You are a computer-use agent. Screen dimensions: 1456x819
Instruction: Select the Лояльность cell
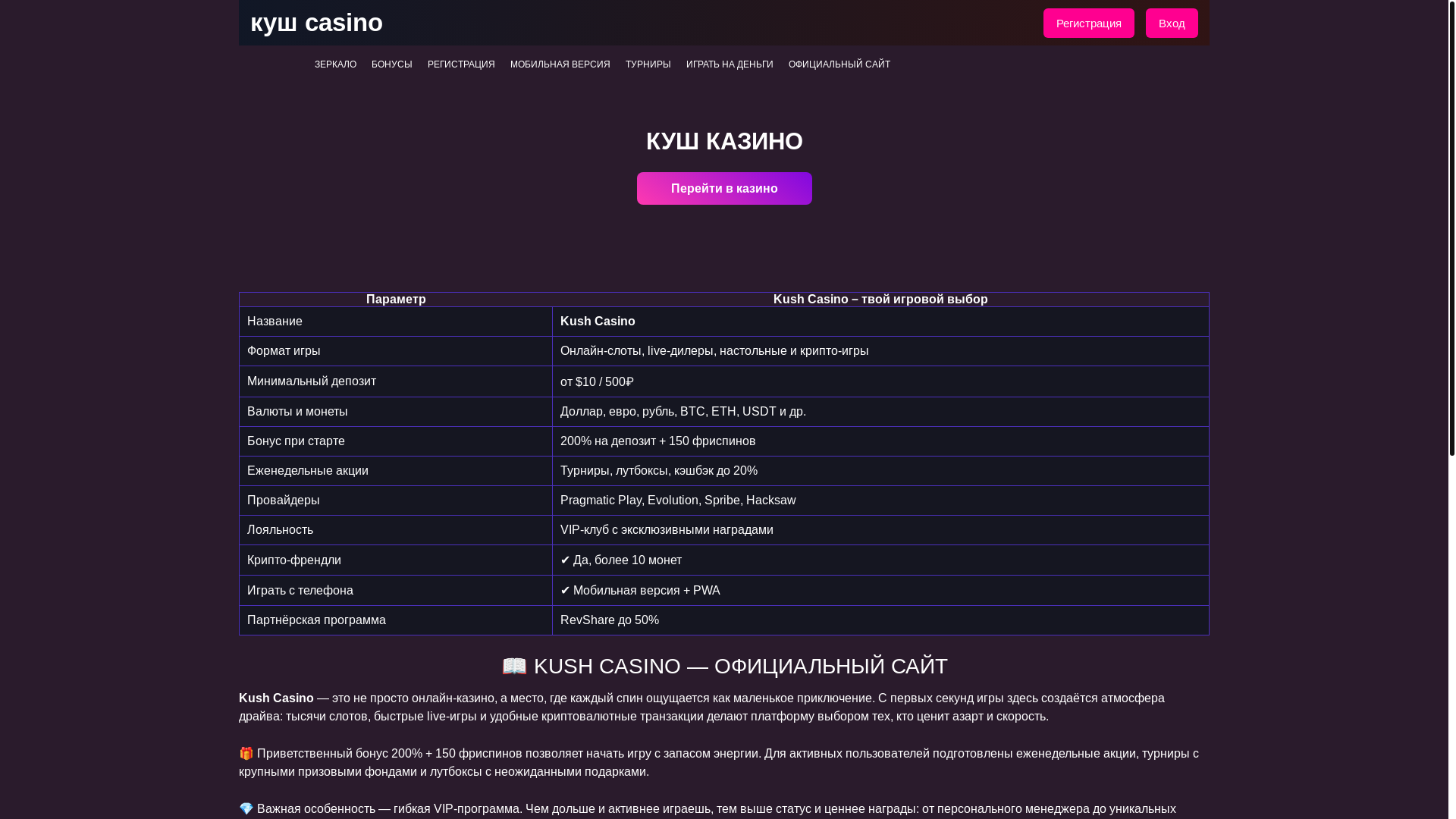[x=396, y=530]
